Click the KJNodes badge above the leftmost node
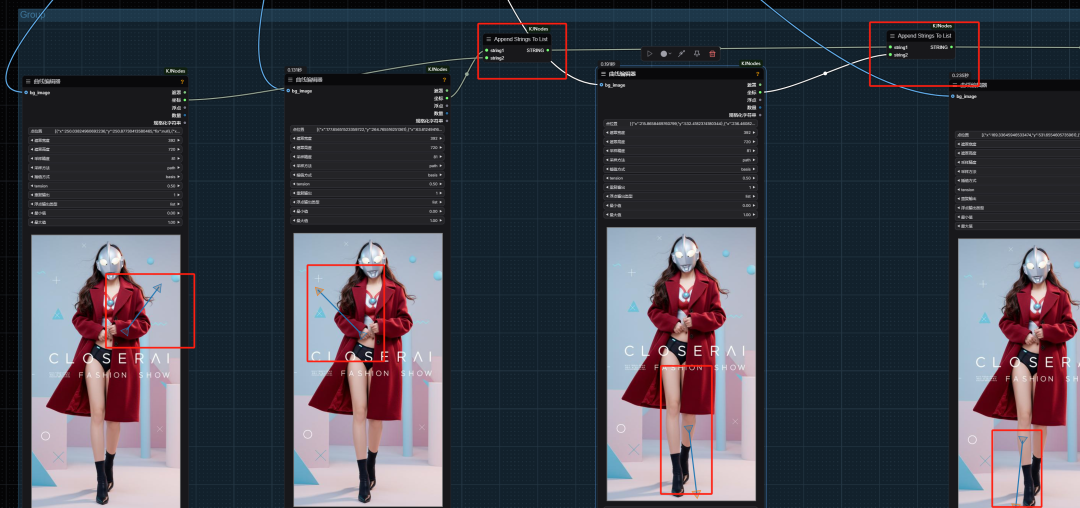This screenshot has height=508, width=1080. (176, 71)
